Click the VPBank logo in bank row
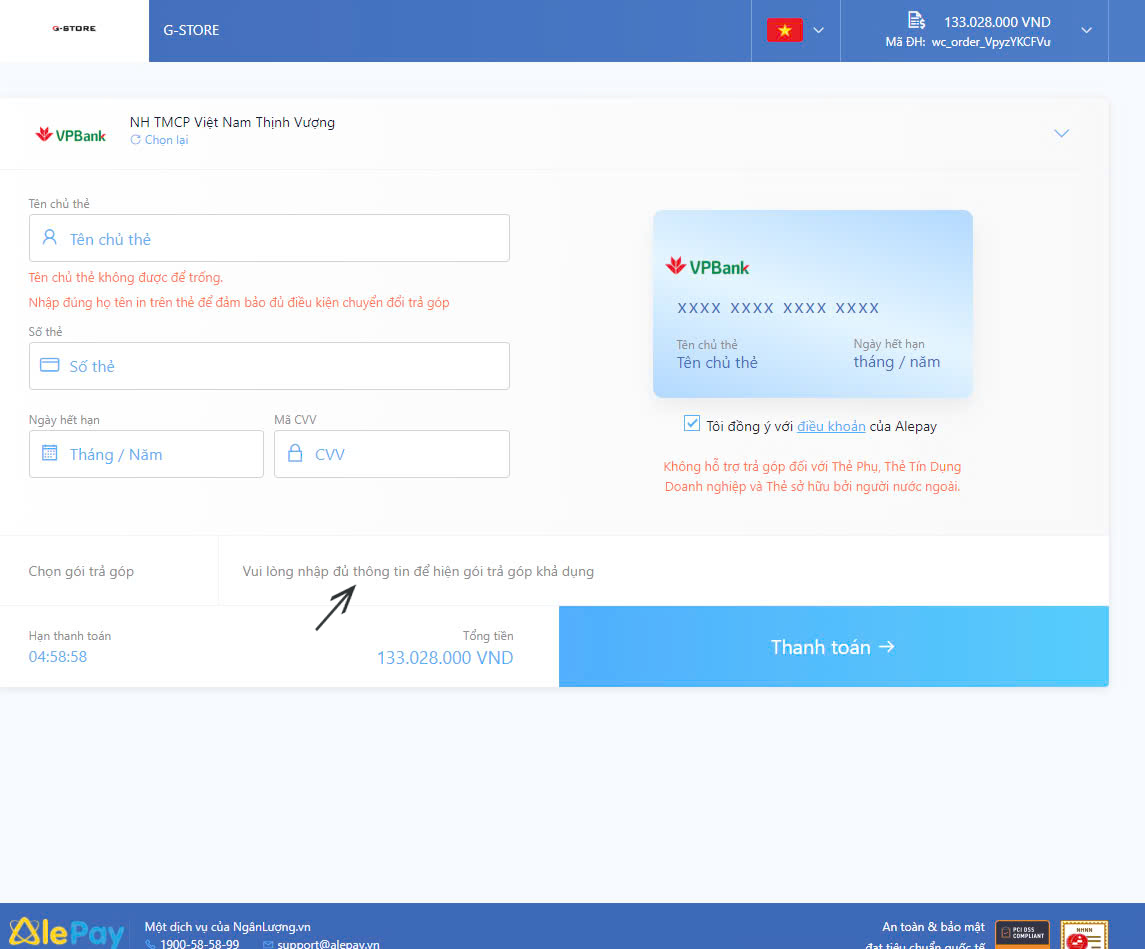The height and width of the screenshot is (949, 1145). 71,135
